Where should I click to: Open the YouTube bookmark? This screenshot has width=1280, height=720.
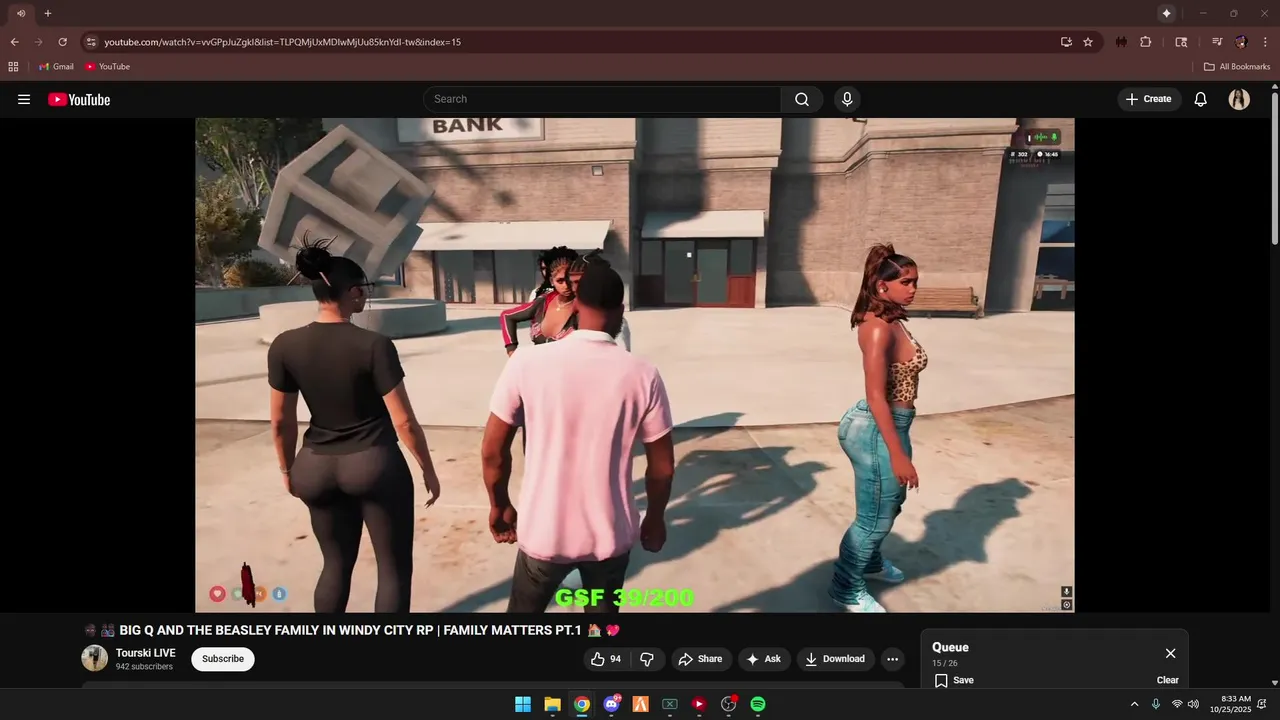[x=107, y=67]
